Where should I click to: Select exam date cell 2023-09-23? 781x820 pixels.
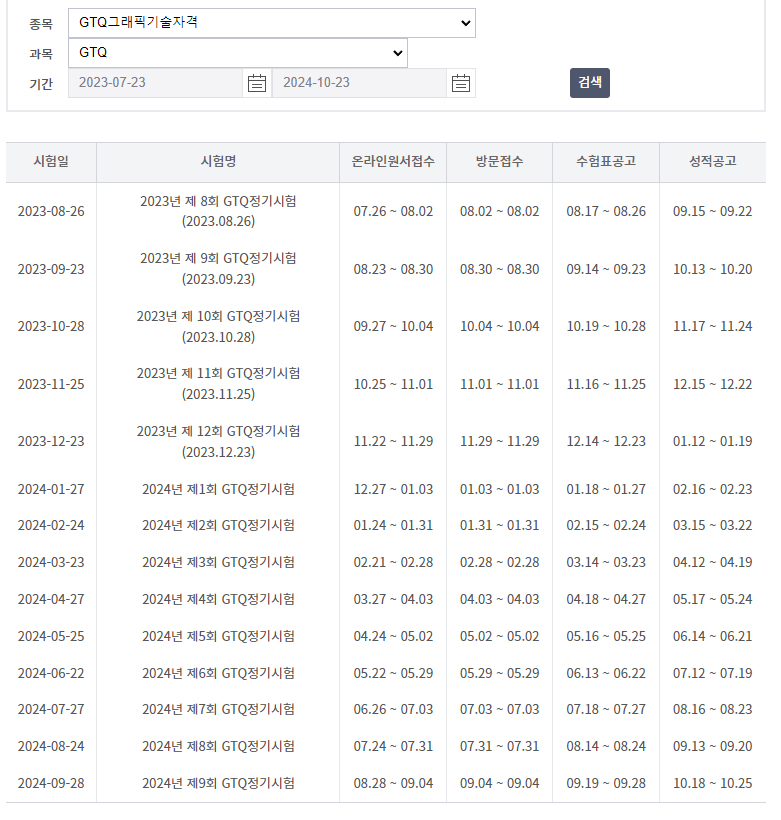click(51, 269)
